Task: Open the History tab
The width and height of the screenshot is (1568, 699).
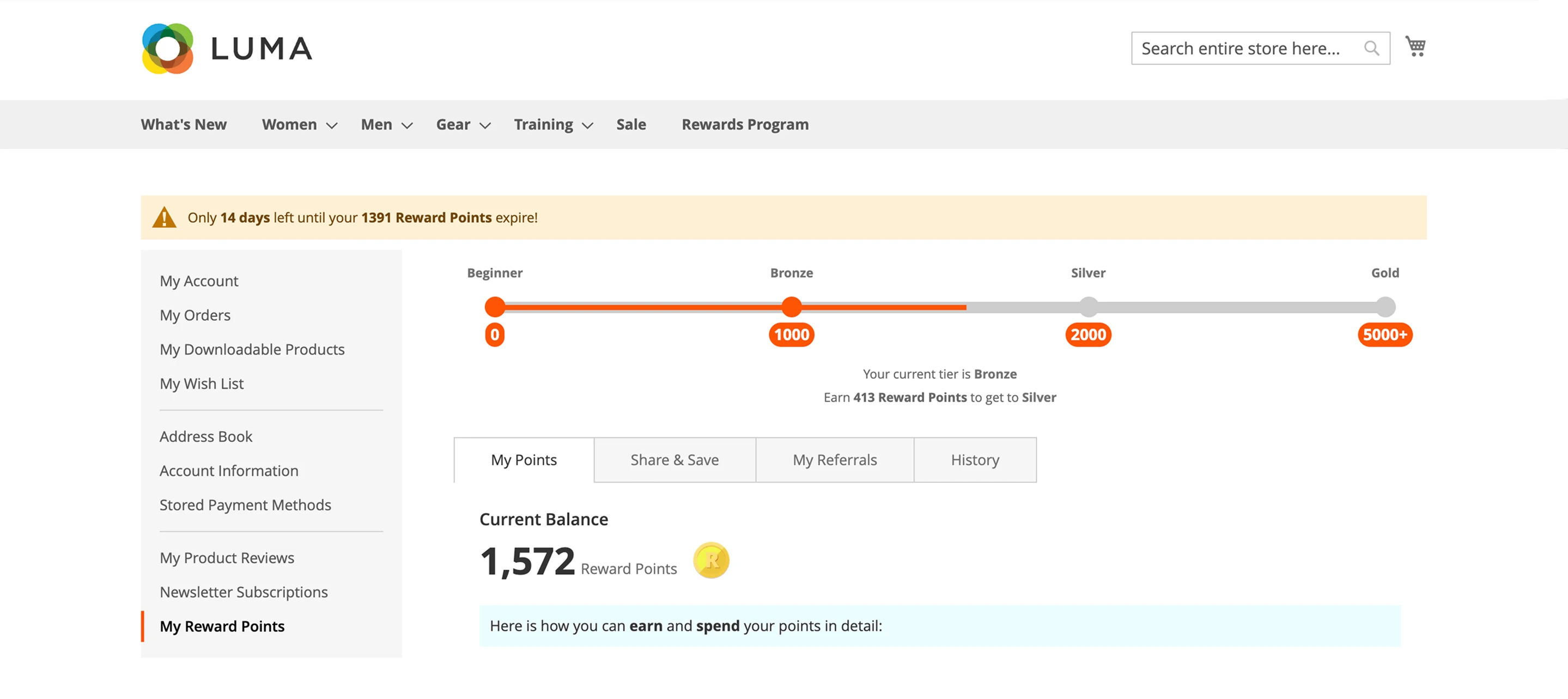Action: (x=975, y=460)
